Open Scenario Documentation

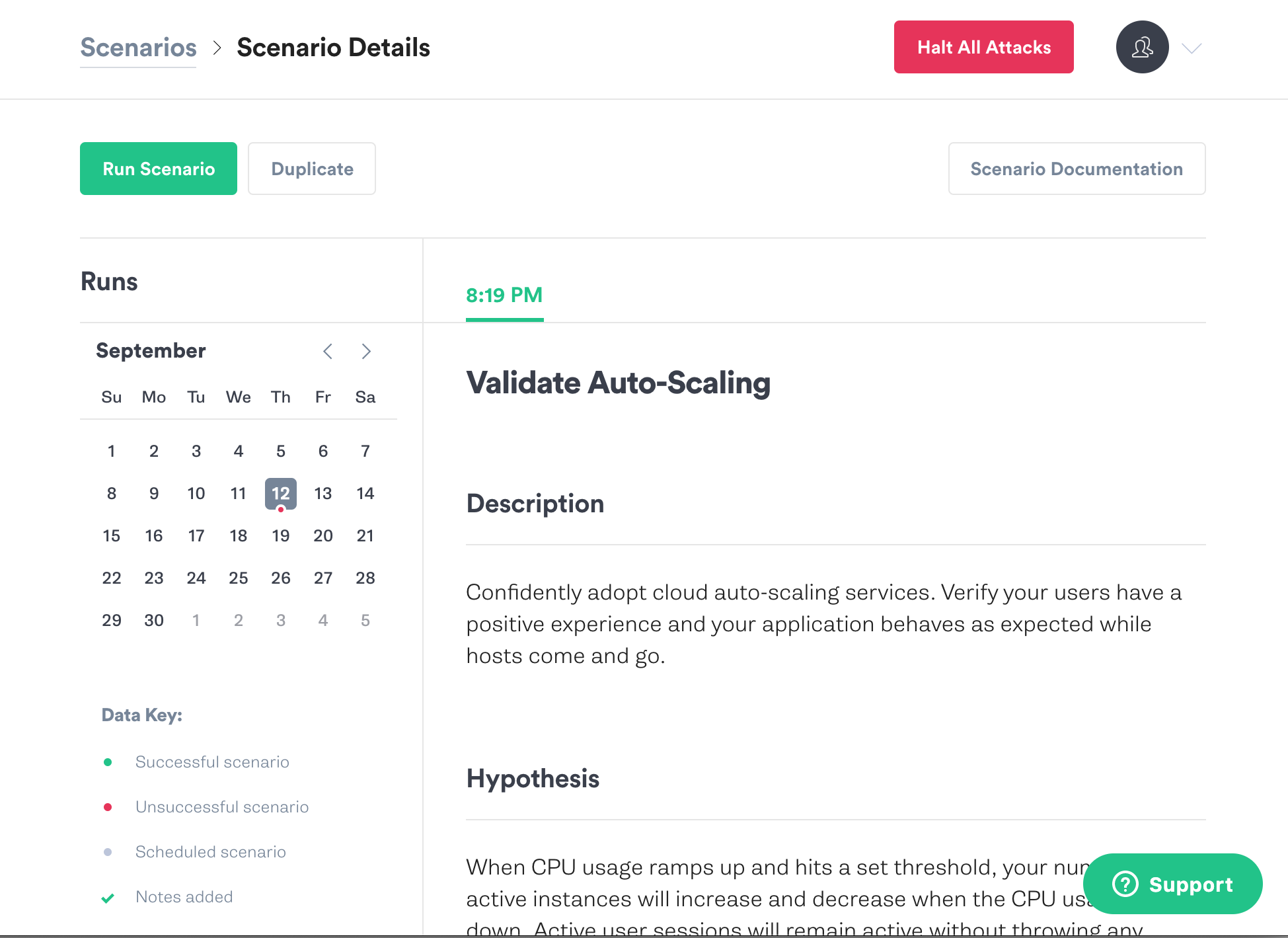[1077, 169]
